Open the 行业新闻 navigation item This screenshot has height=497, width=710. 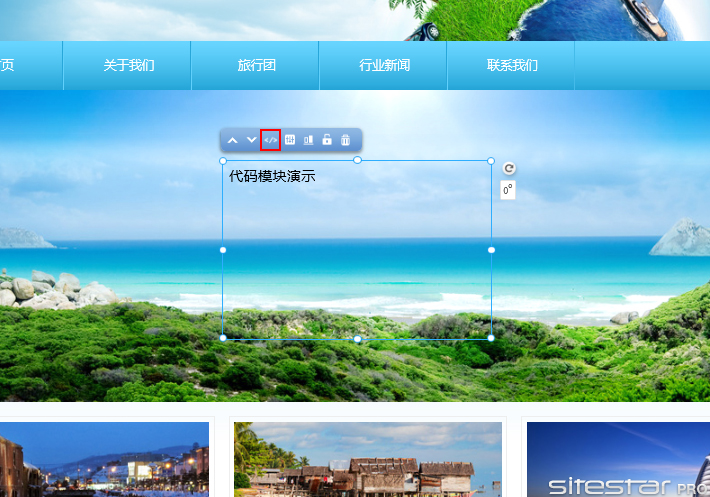[x=384, y=65]
